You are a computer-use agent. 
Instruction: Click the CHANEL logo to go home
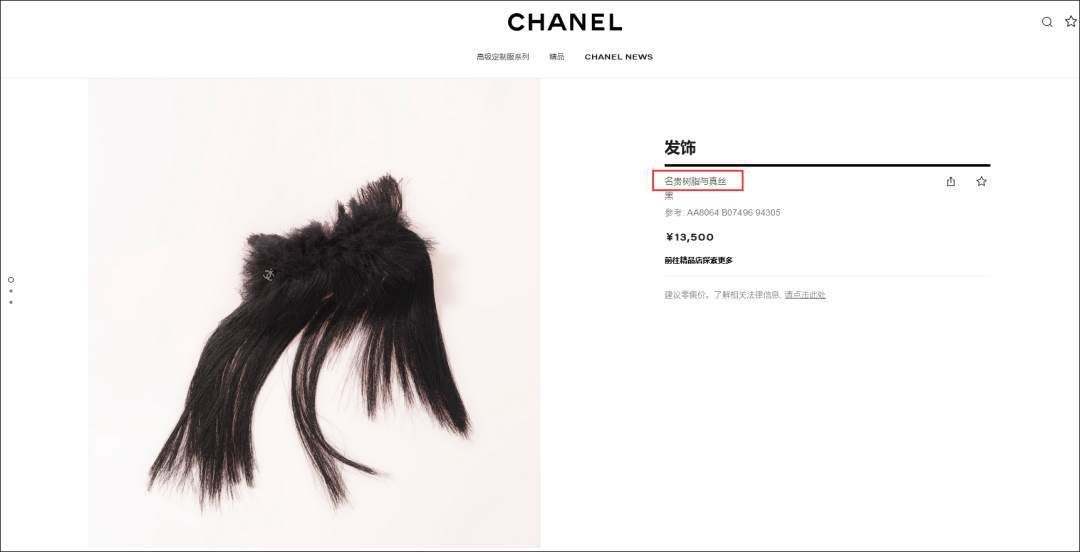[565, 22]
